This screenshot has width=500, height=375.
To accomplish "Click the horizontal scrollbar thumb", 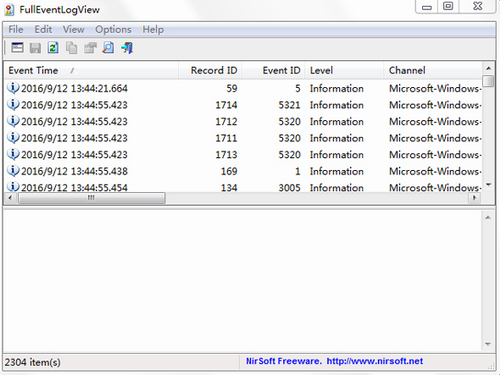I will [91, 198].
